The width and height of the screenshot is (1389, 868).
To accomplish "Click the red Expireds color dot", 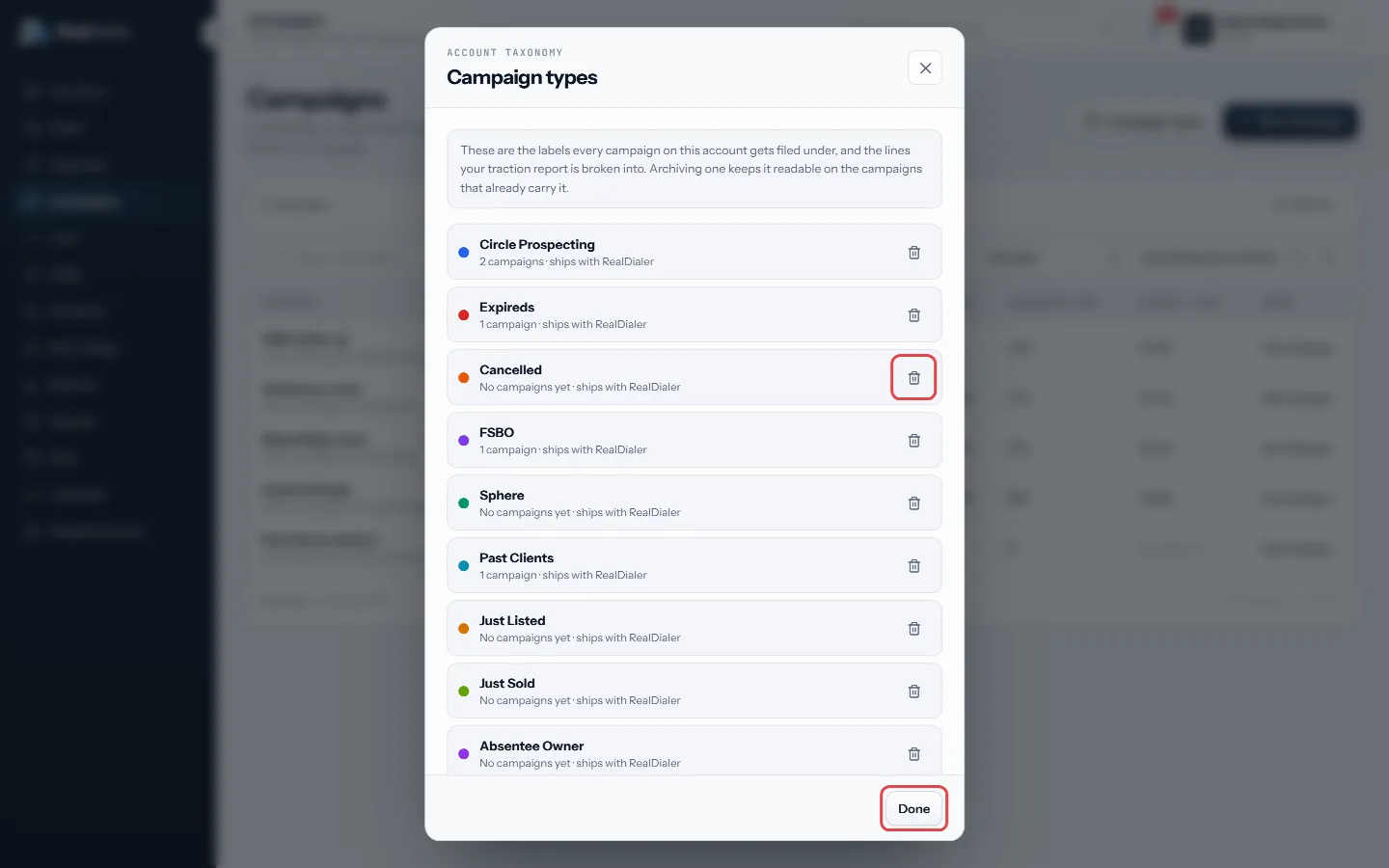I will pos(463,315).
